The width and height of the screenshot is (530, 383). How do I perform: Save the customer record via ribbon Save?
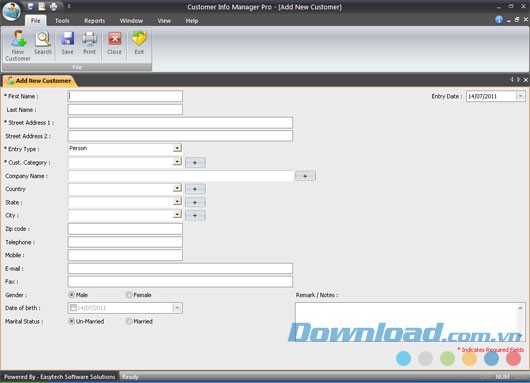(68, 43)
